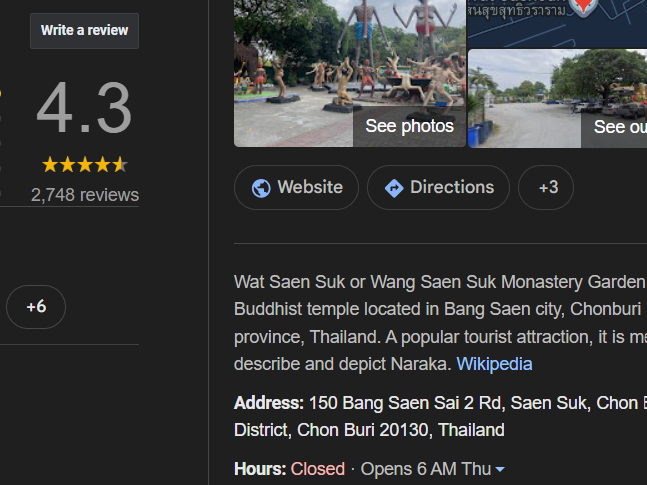Click the Website button label
This screenshot has height=485, width=647.
click(309, 187)
